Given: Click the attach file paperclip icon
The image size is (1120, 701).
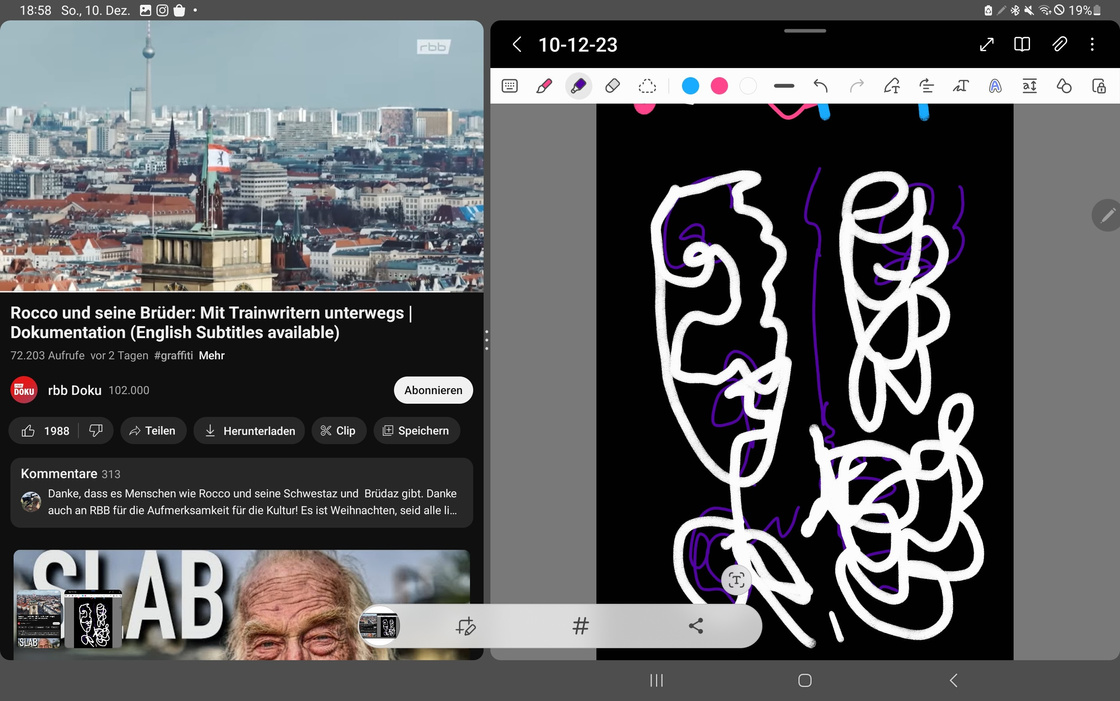Looking at the screenshot, I should 1059,44.
